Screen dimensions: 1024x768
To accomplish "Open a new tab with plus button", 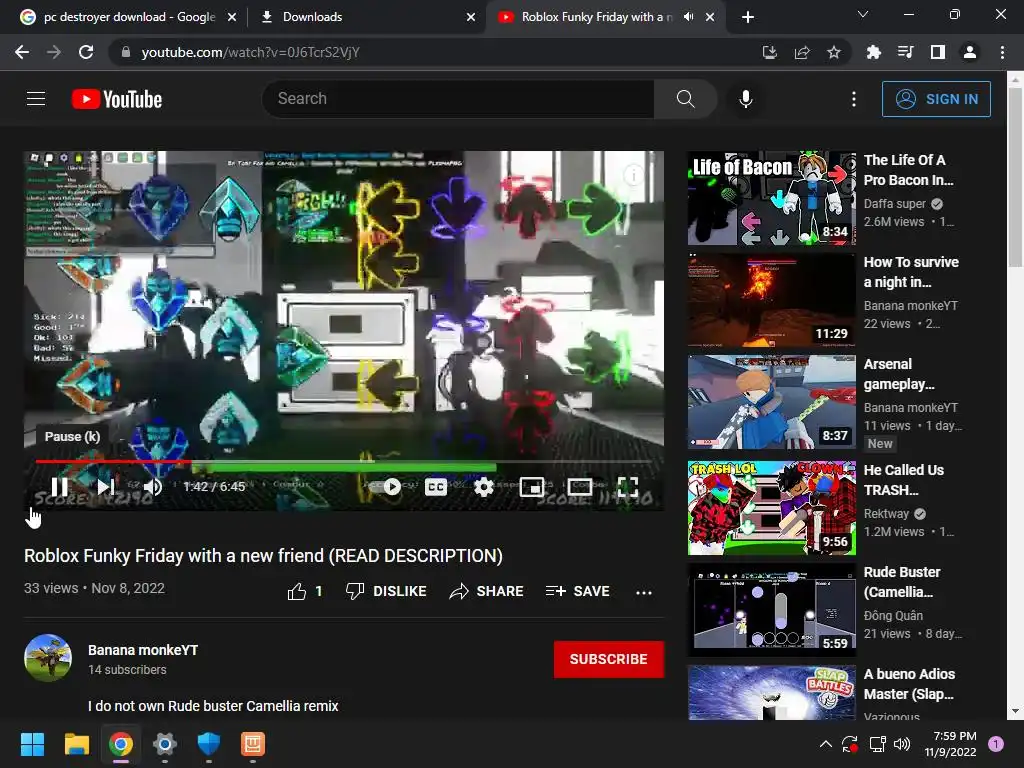I will pos(748,17).
